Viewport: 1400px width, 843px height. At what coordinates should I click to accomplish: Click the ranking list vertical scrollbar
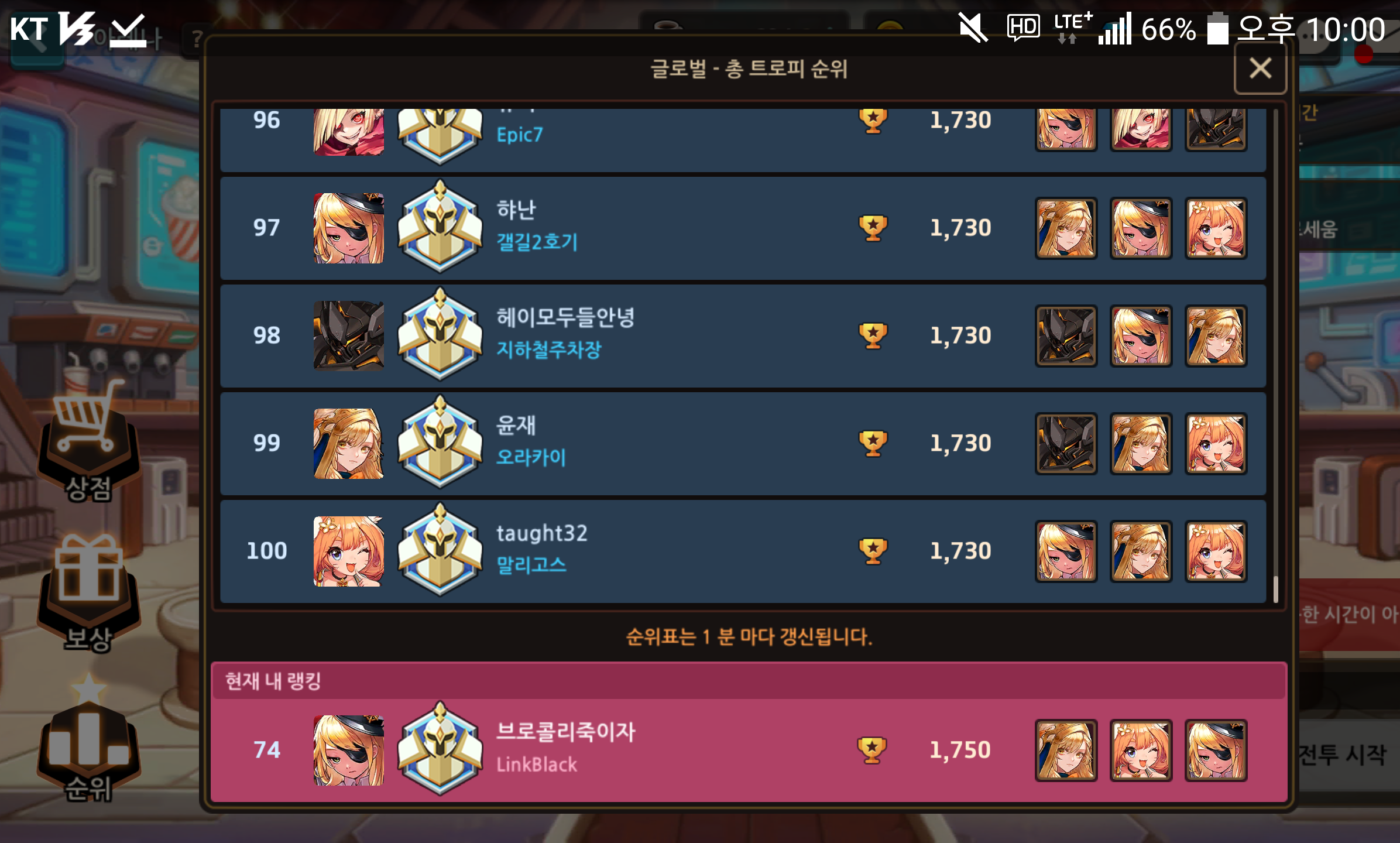click(1275, 356)
